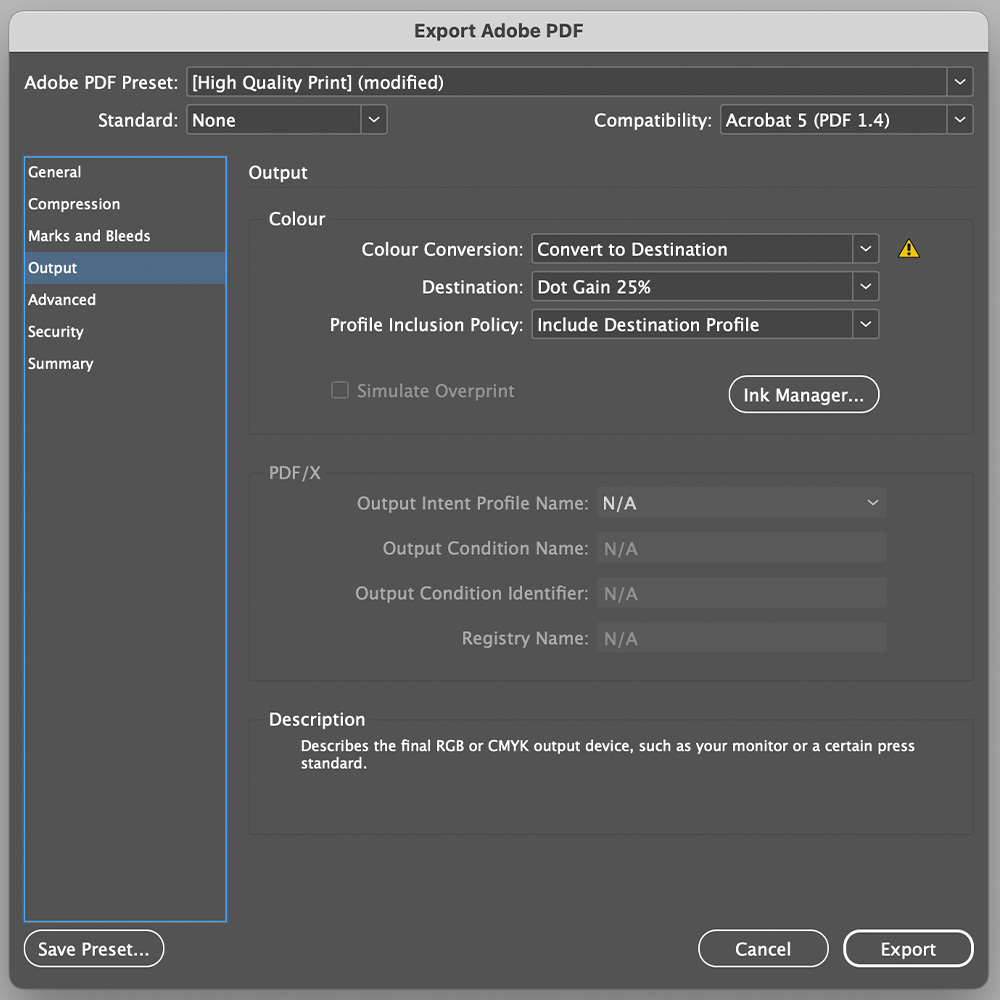The height and width of the screenshot is (1000, 1000).
Task: Switch to Marks and Bleeds panel
Action: 125,236
